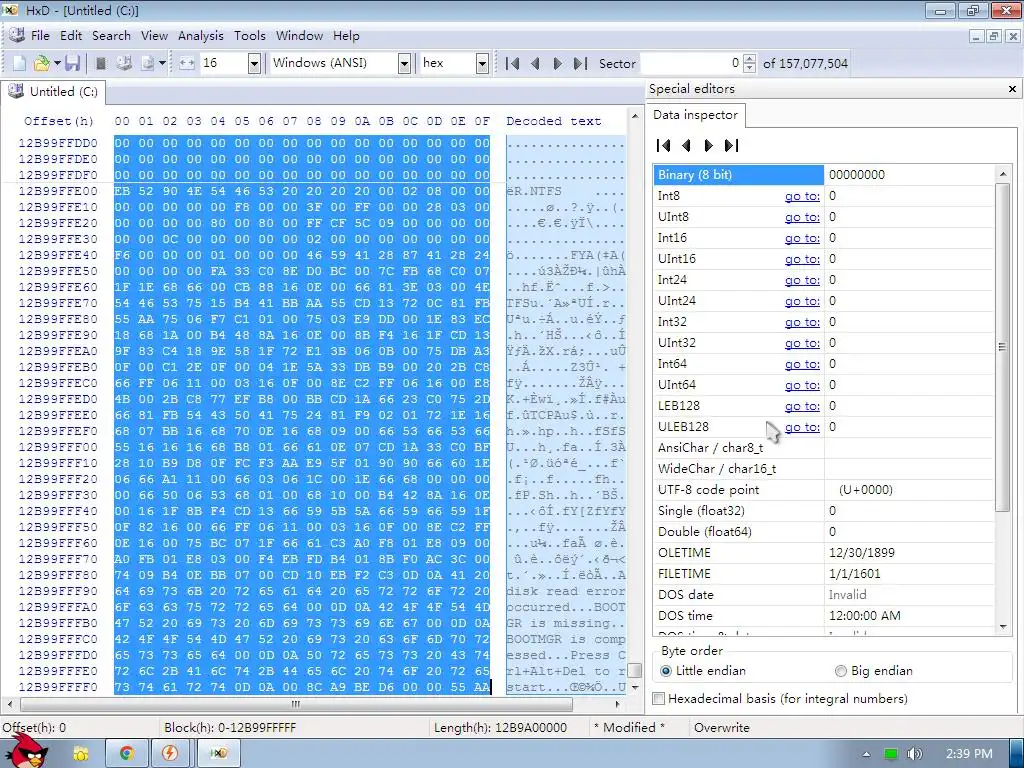Click the New file icon
The width and height of the screenshot is (1024, 768).
19,63
